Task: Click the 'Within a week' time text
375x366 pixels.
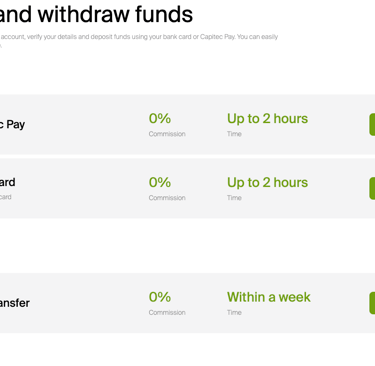Action: tap(269, 297)
